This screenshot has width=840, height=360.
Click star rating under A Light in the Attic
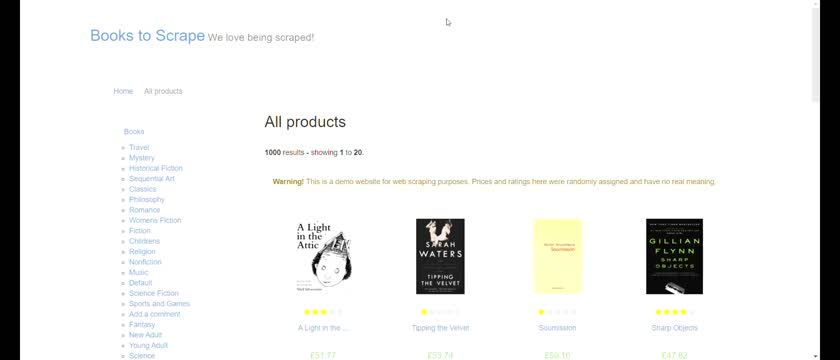pyautogui.click(x=323, y=312)
